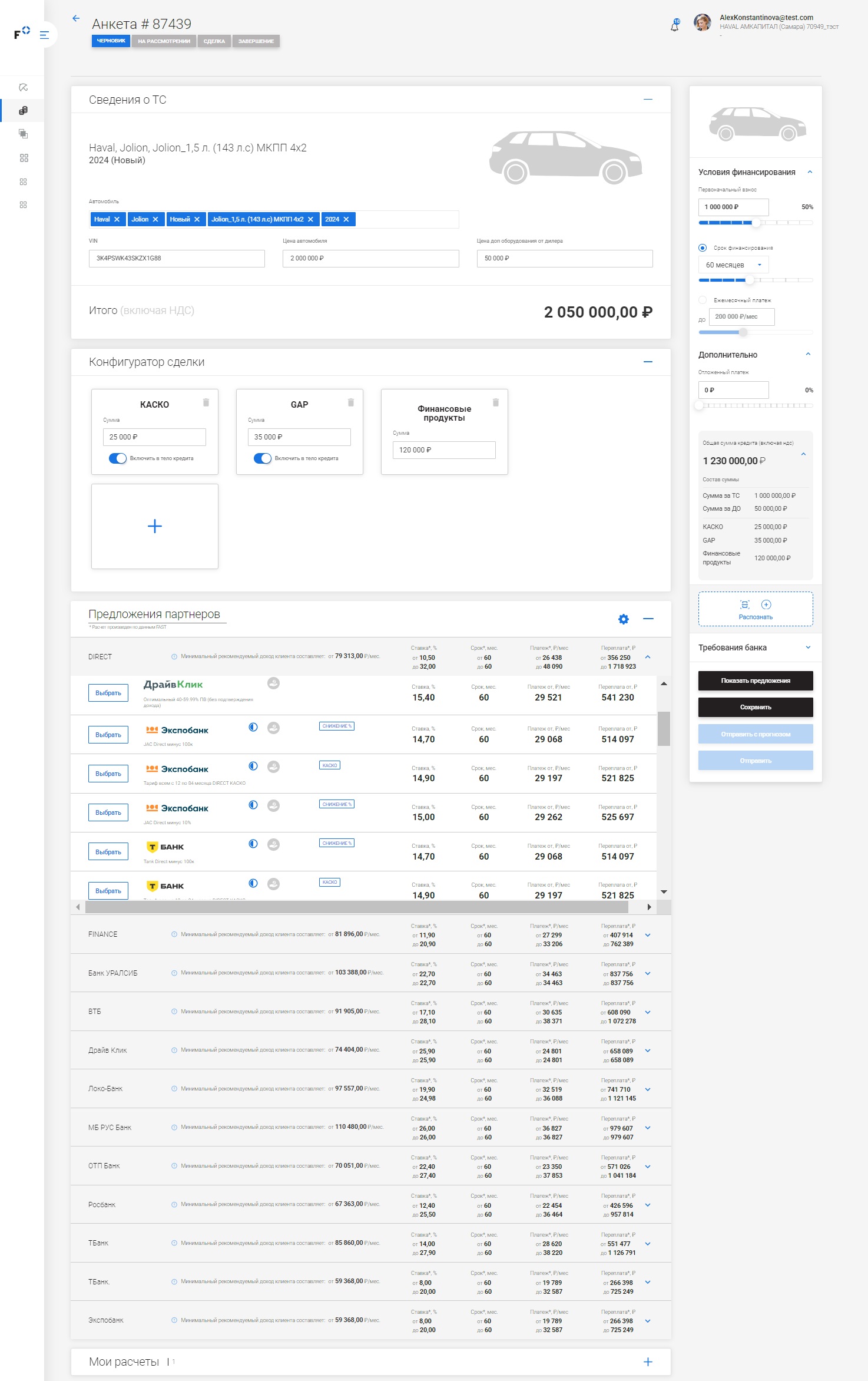Click Выбрать for ДрайвКлик offer

click(108, 693)
